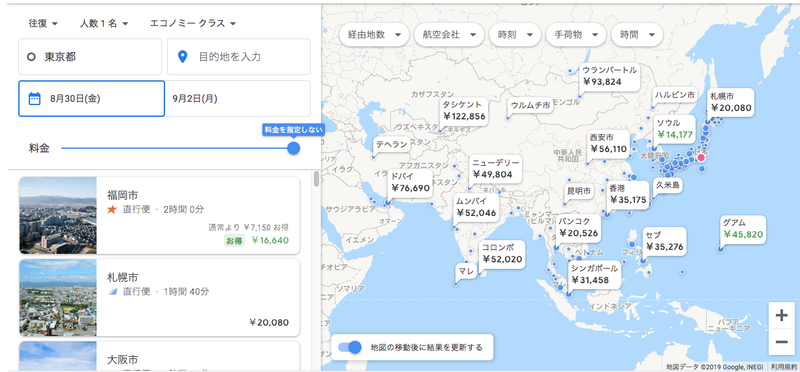
Task: Click the airline logo icon for 札幌市
Action: (x=112, y=292)
